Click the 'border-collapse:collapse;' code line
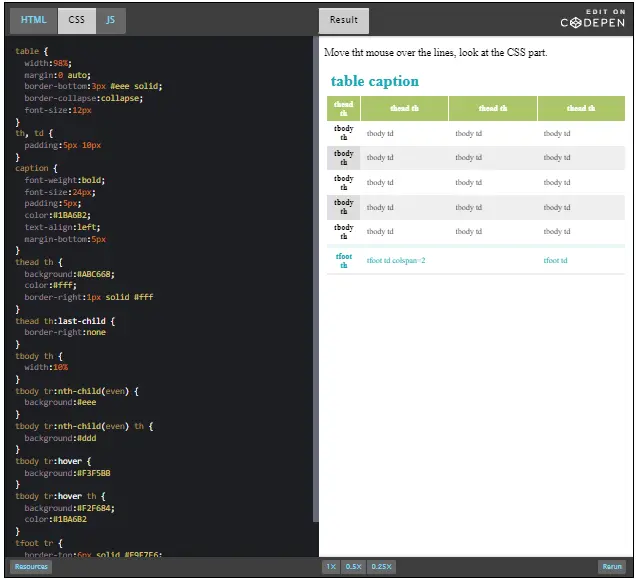Image resolution: width=636 pixels, height=579 pixels. [x=84, y=98]
